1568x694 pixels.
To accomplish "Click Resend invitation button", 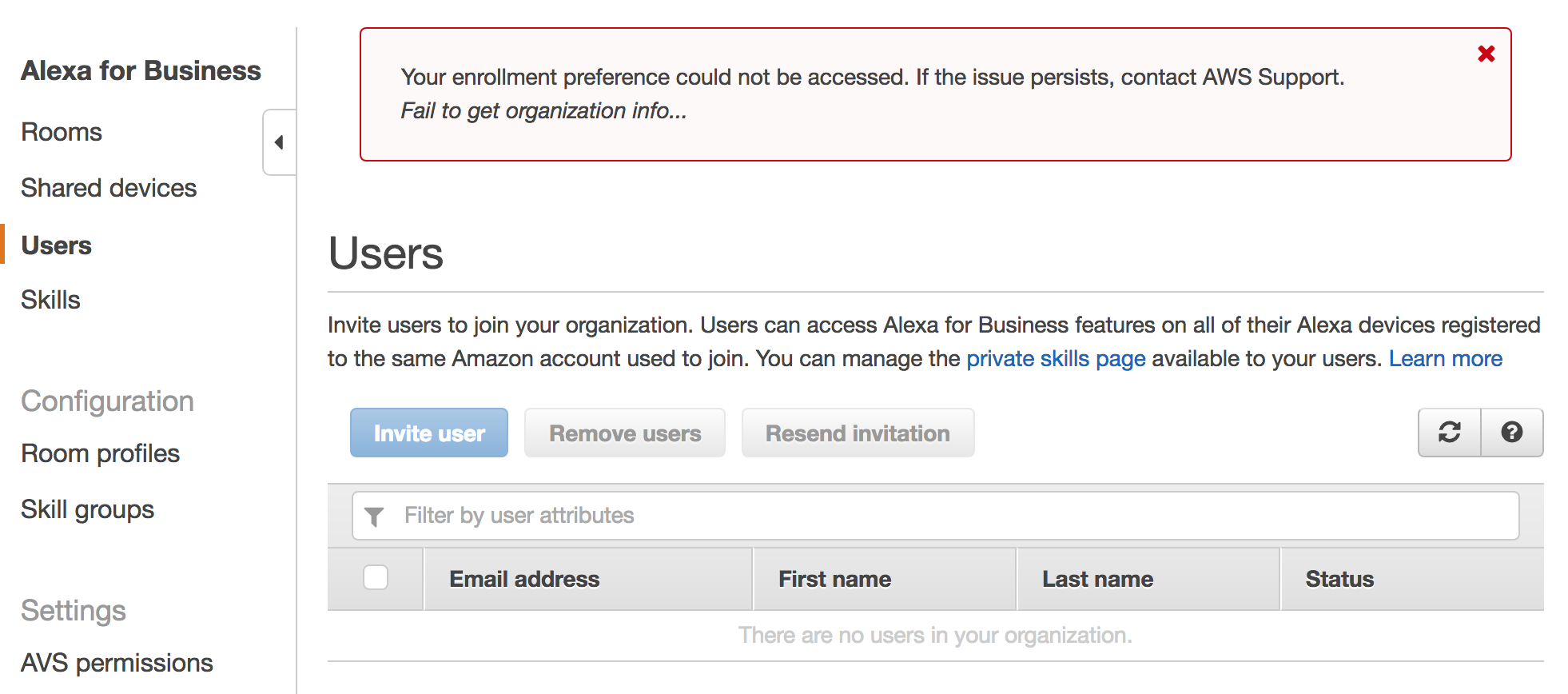I will (x=858, y=433).
